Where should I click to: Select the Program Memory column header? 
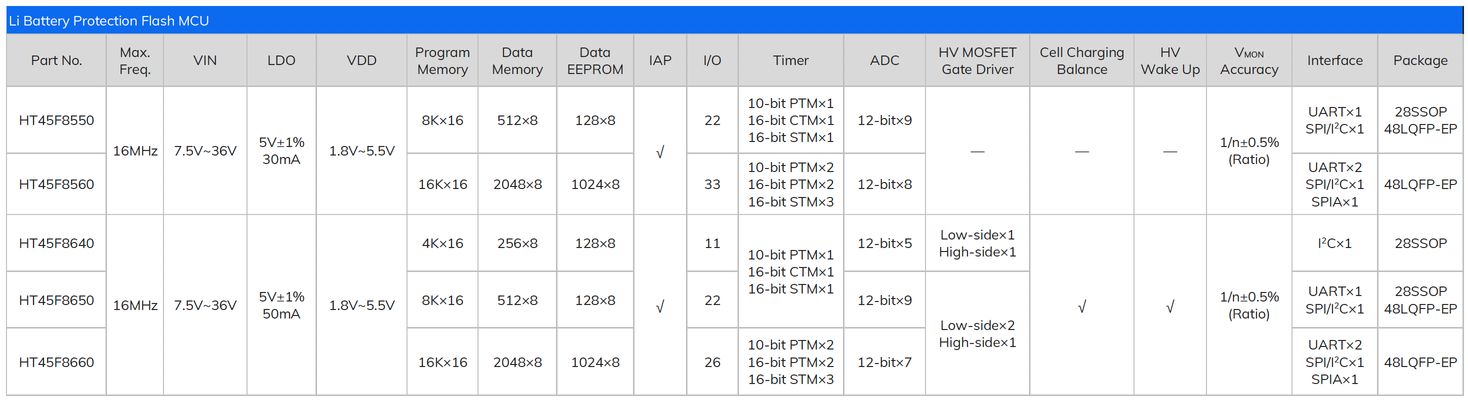[442, 60]
